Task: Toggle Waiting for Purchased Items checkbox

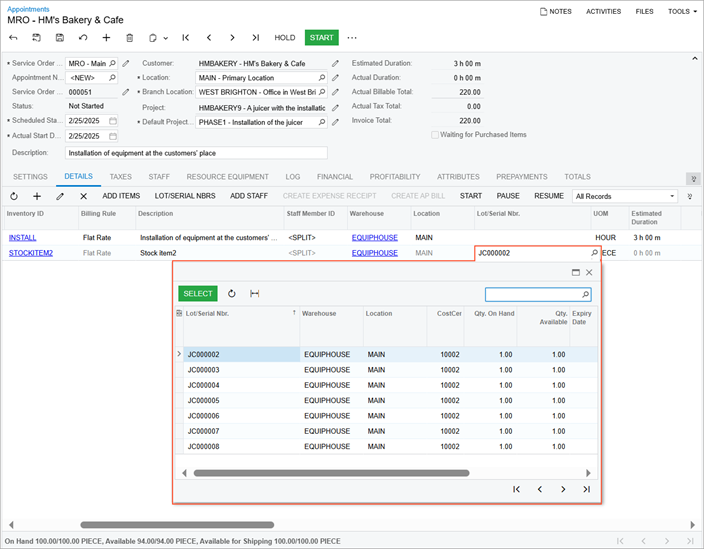Action: pos(435,135)
